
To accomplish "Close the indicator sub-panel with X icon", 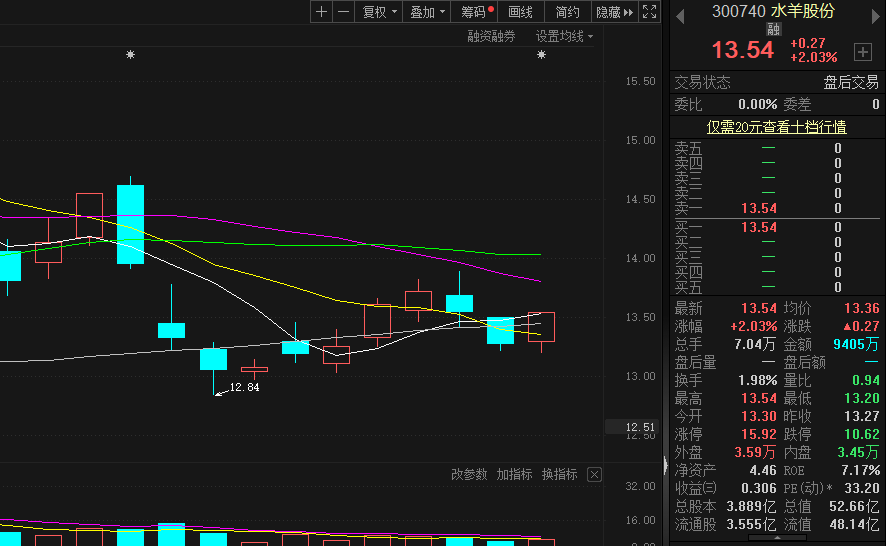I will tap(594, 474).
